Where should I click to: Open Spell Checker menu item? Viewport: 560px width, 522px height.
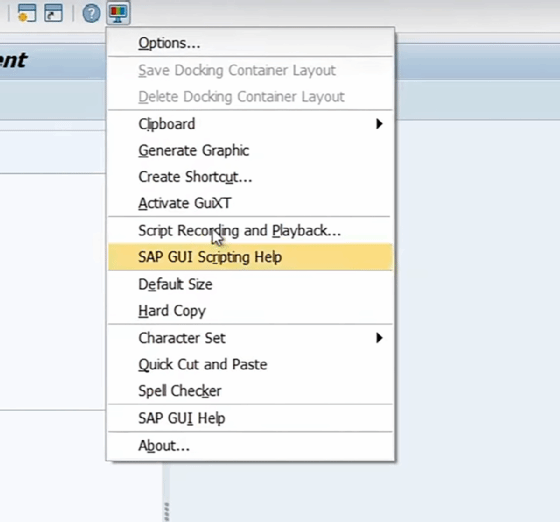pyautogui.click(x=250, y=391)
